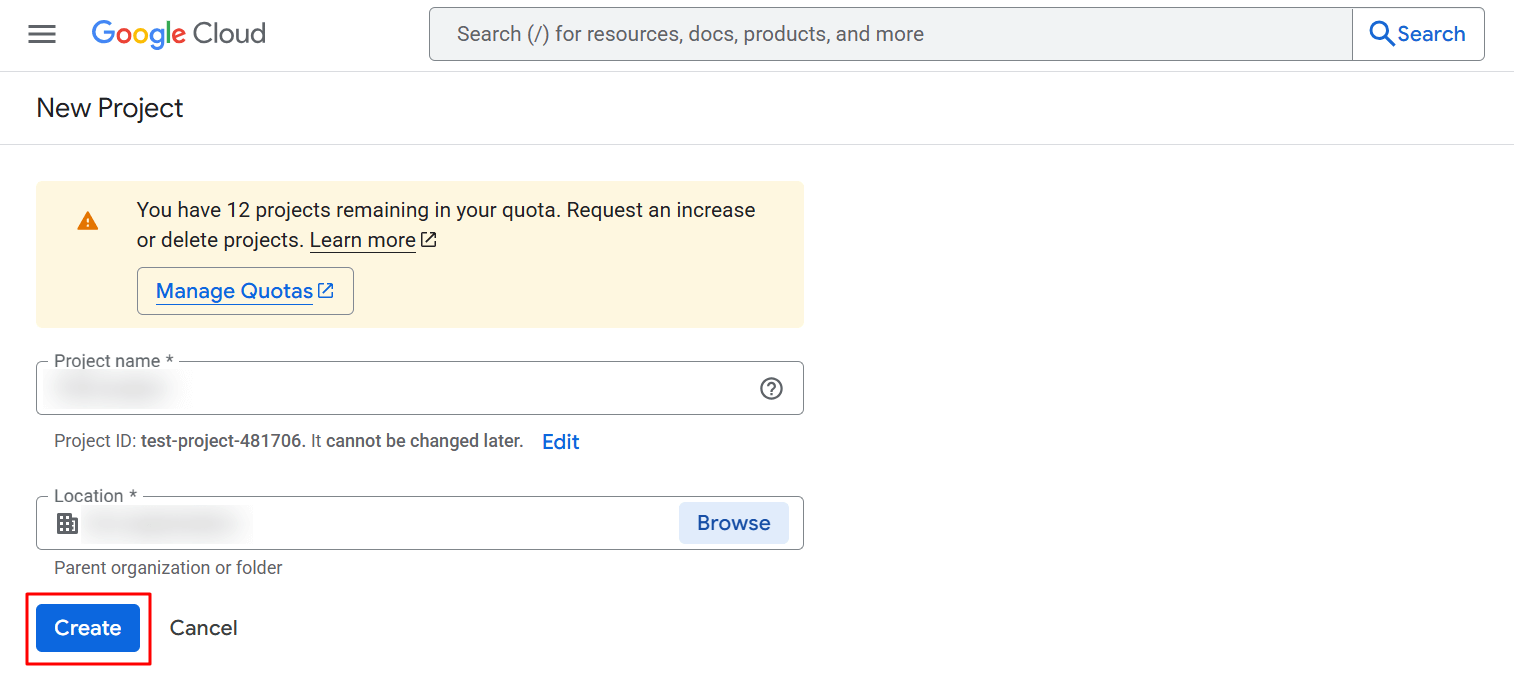1514x682 pixels.
Task: Click the orange quota warning triangle icon
Action: (x=88, y=221)
